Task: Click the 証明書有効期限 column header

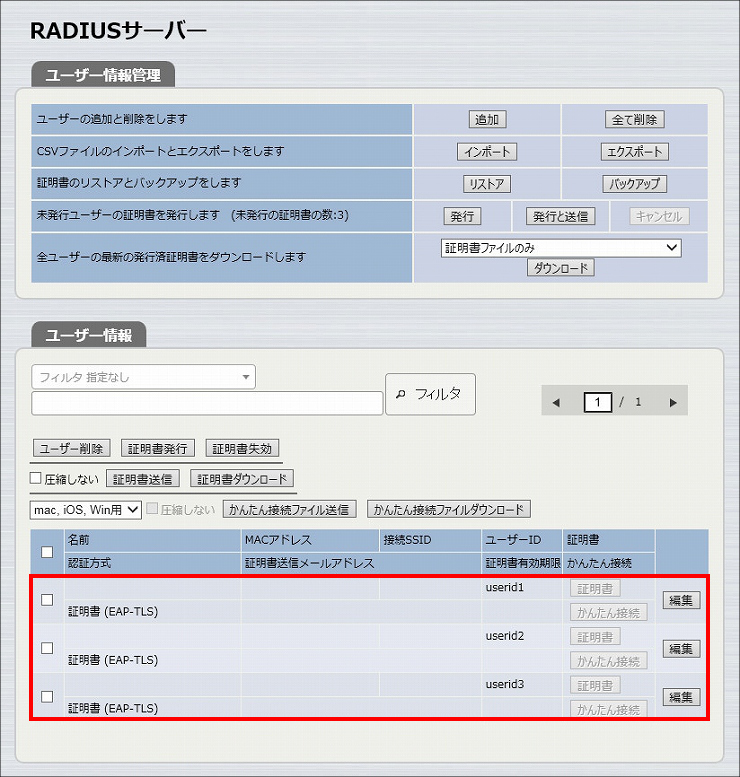Action: pos(523,563)
